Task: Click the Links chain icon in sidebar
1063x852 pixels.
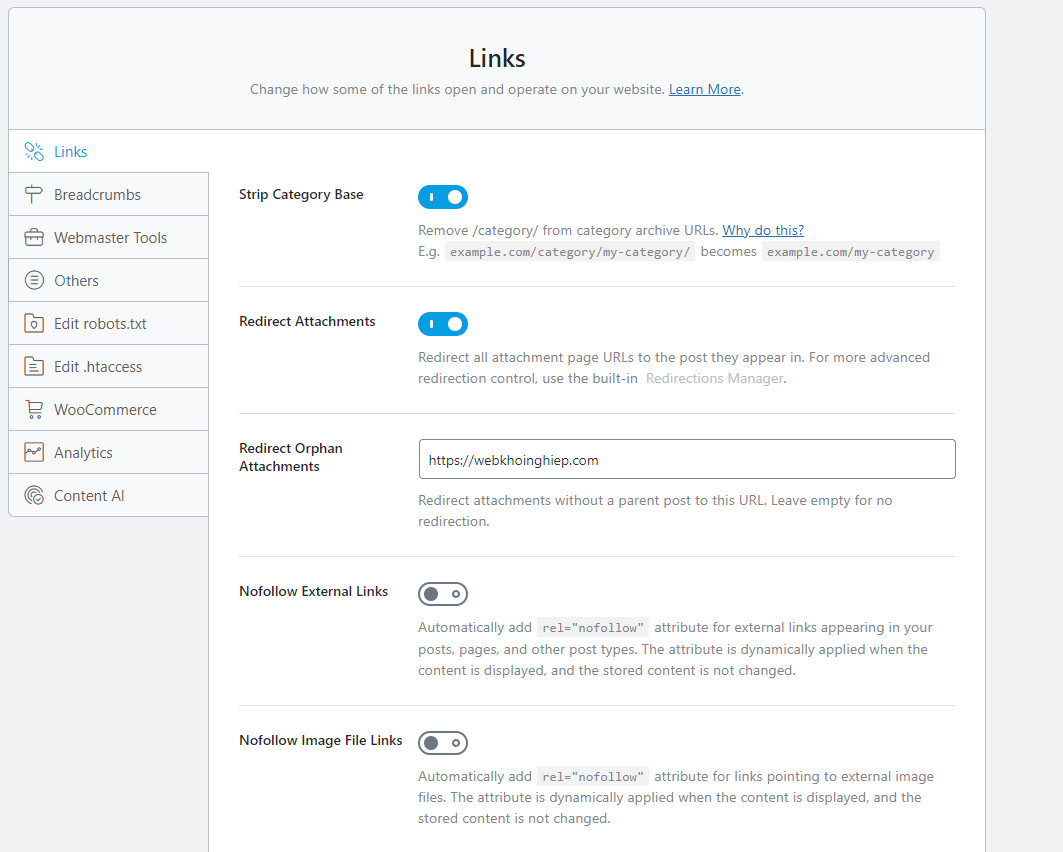Action: coord(34,152)
